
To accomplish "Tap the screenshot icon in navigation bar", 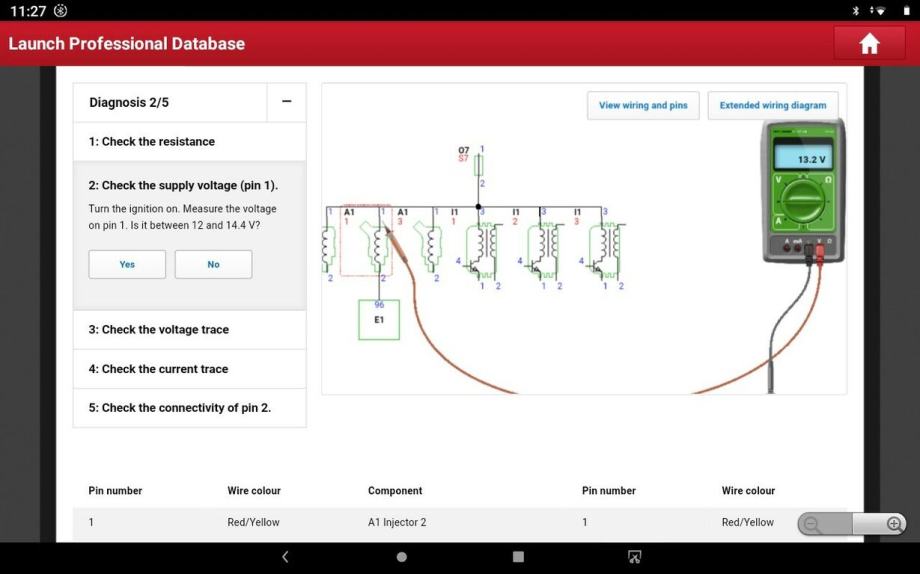I will (634, 557).
